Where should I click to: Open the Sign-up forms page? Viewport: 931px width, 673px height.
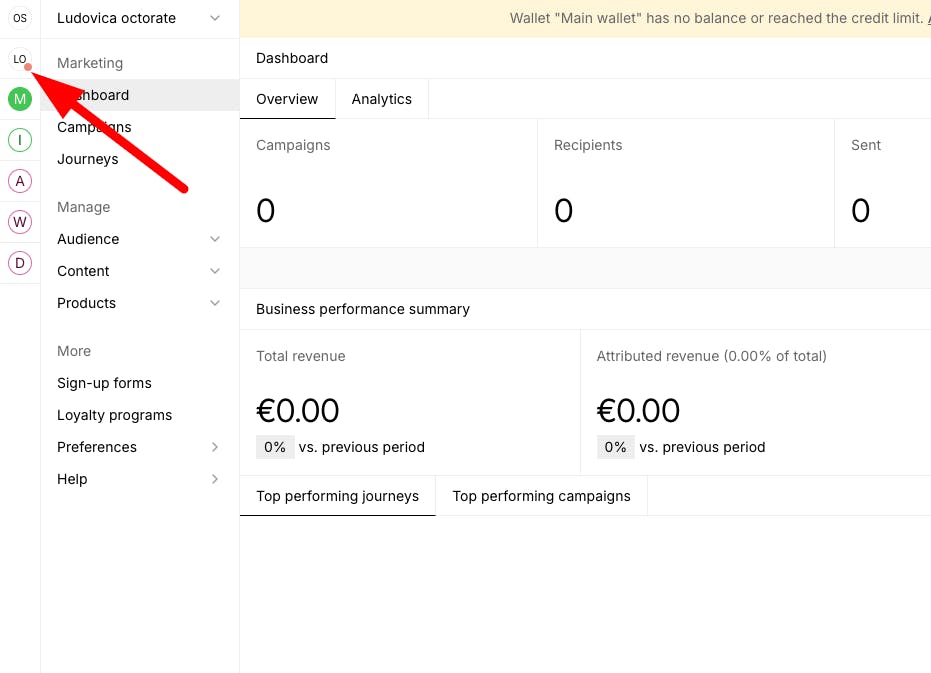(x=104, y=383)
